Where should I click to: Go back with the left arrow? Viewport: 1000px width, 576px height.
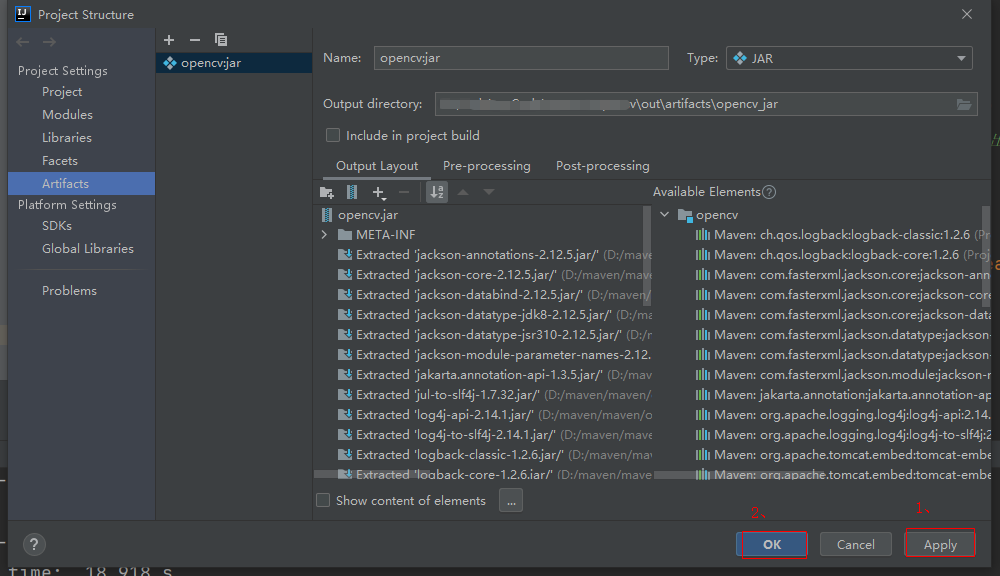pos(23,42)
